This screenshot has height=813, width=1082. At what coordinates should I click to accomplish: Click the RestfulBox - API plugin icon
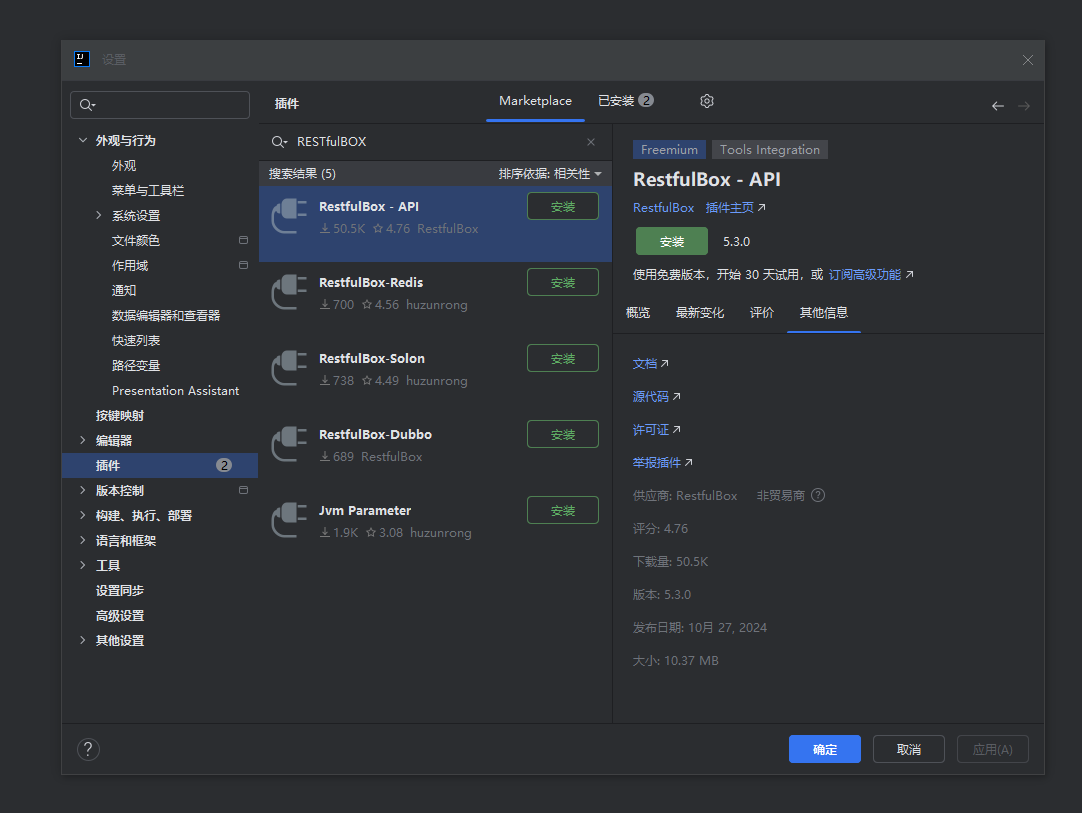pos(289,217)
